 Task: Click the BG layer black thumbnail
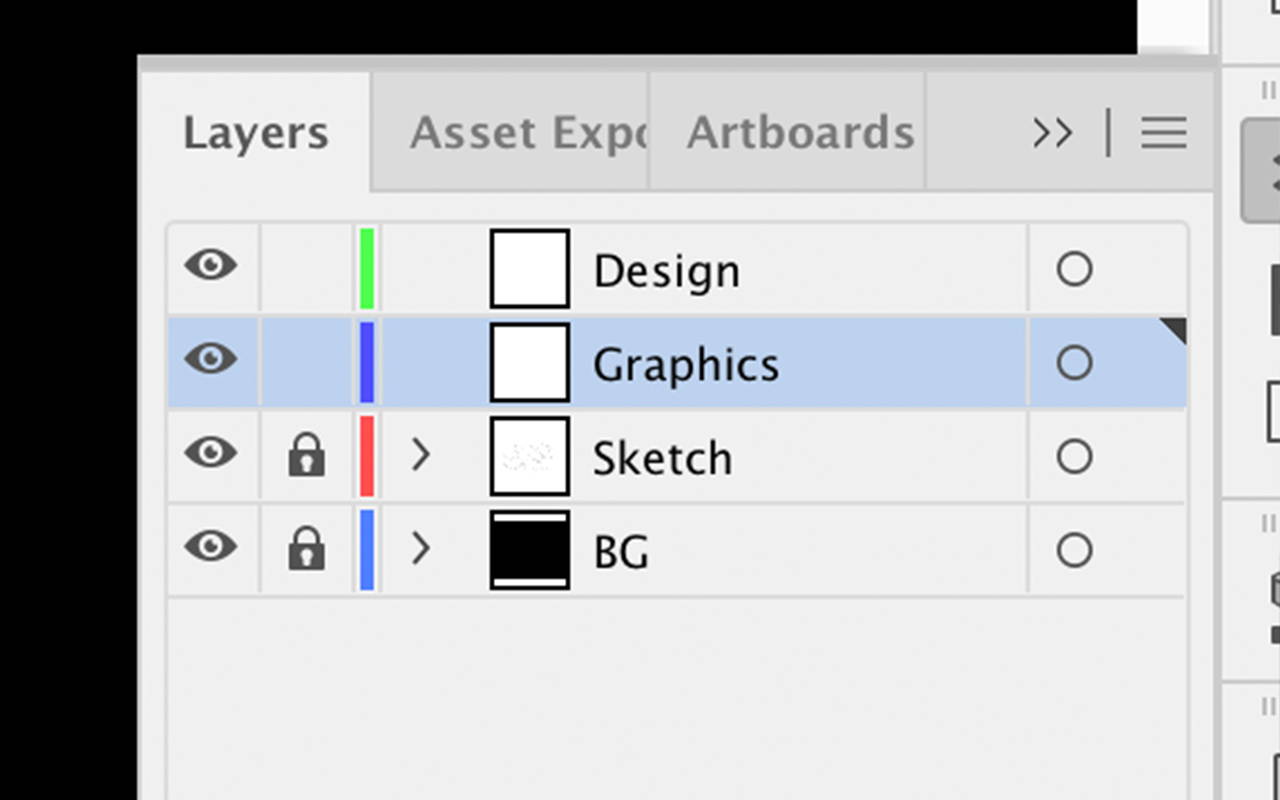pyautogui.click(x=530, y=550)
